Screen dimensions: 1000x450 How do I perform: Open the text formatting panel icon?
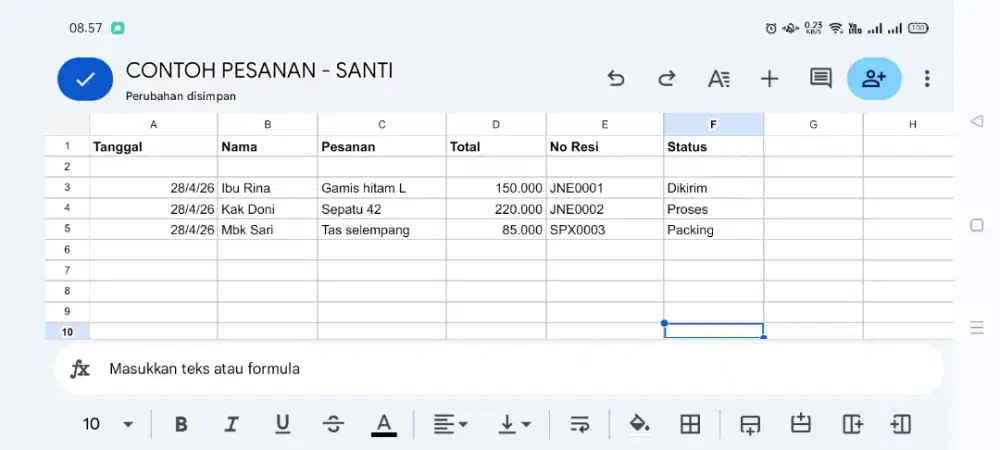[719, 79]
